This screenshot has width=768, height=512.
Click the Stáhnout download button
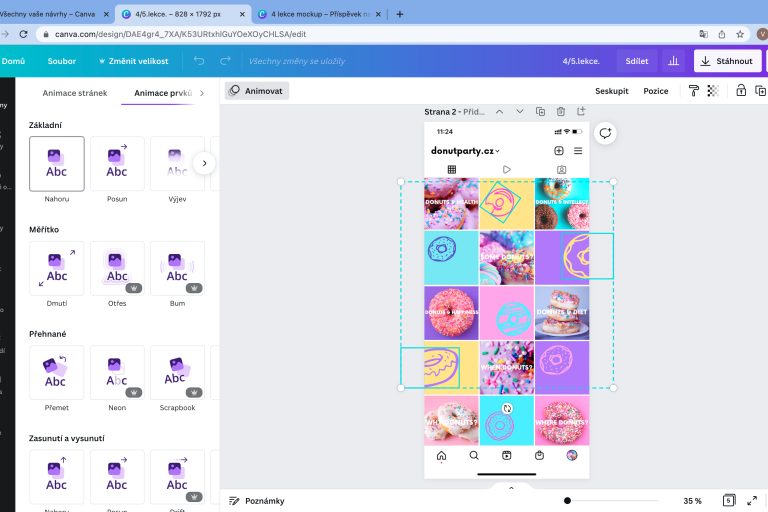pos(727,61)
